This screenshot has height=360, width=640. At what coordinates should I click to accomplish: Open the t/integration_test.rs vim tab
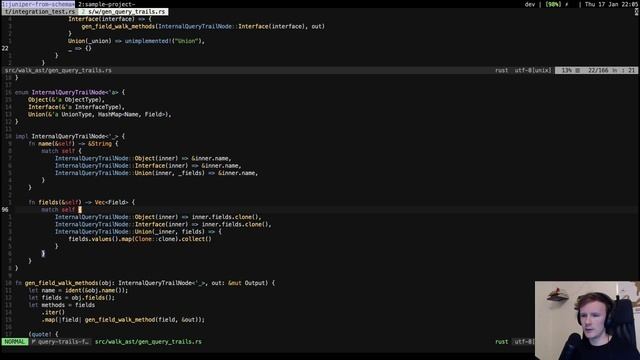[x=40, y=12]
